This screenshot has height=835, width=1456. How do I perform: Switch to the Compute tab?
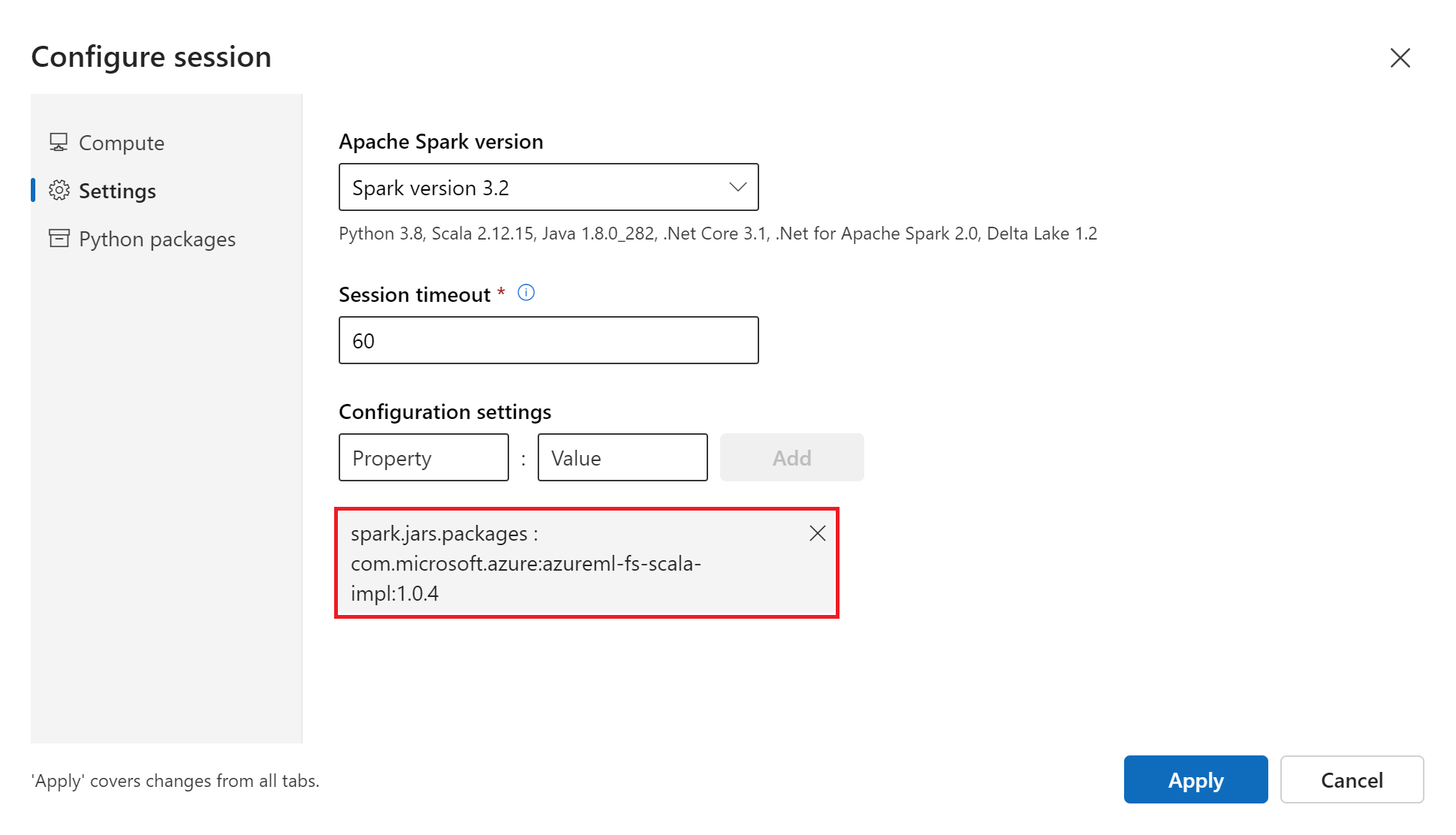121,143
